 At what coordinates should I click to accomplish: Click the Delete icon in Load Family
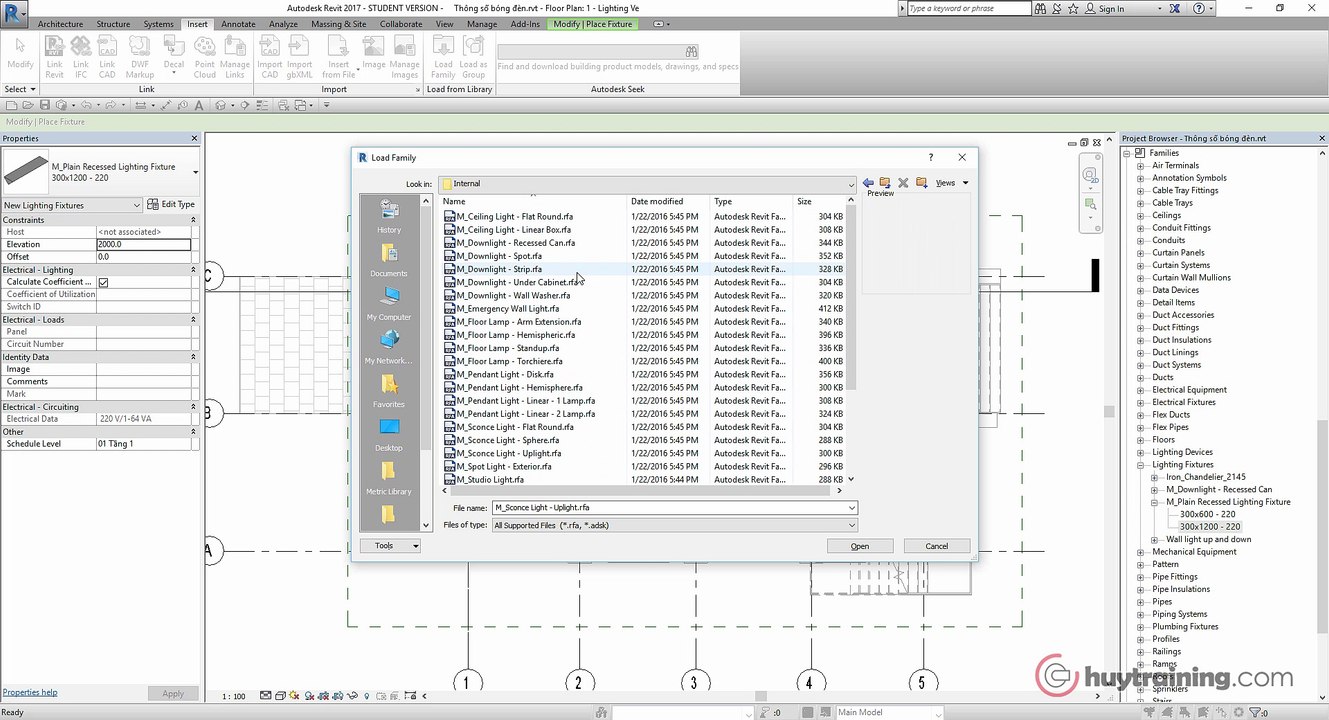tap(903, 183)
